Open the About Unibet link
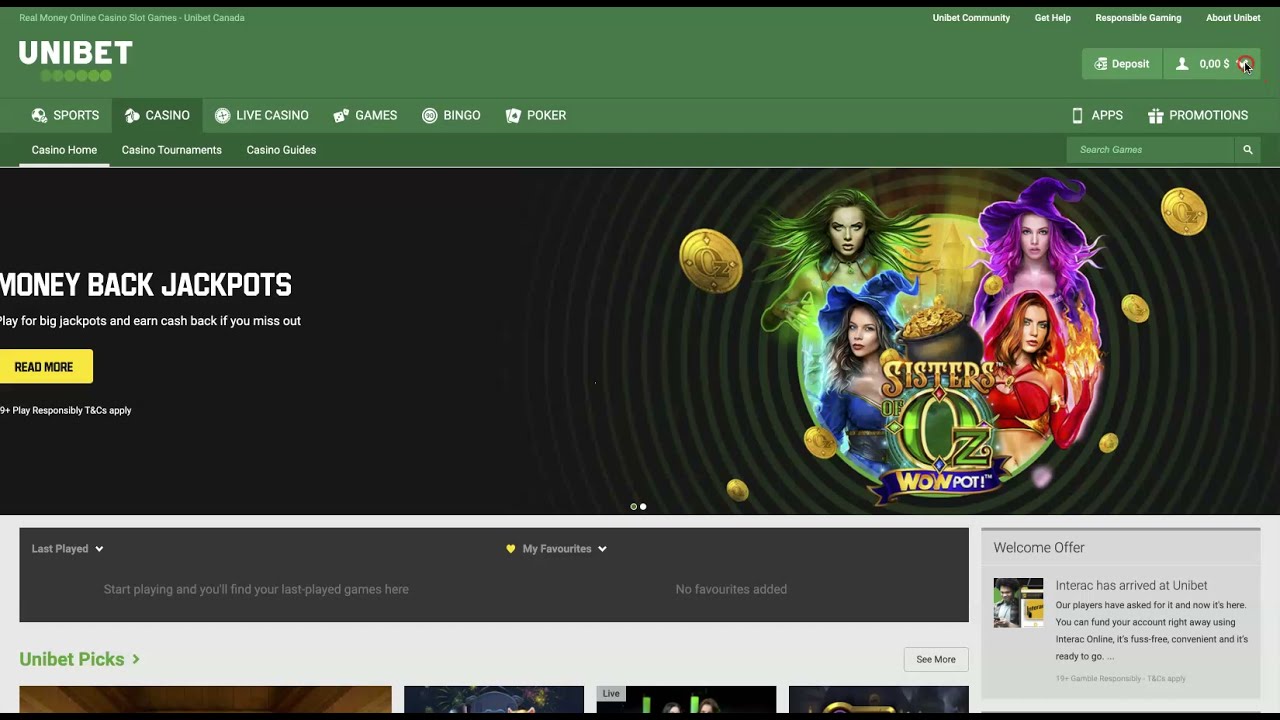This screenshot has width=1280, height=720. (x=1233, y=18)
